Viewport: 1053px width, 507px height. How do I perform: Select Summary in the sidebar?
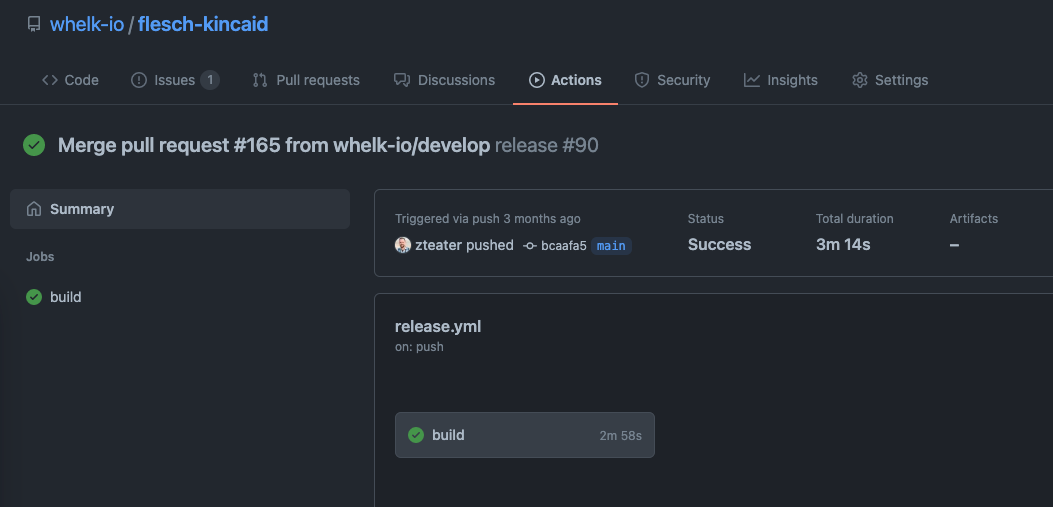point(180,209)
